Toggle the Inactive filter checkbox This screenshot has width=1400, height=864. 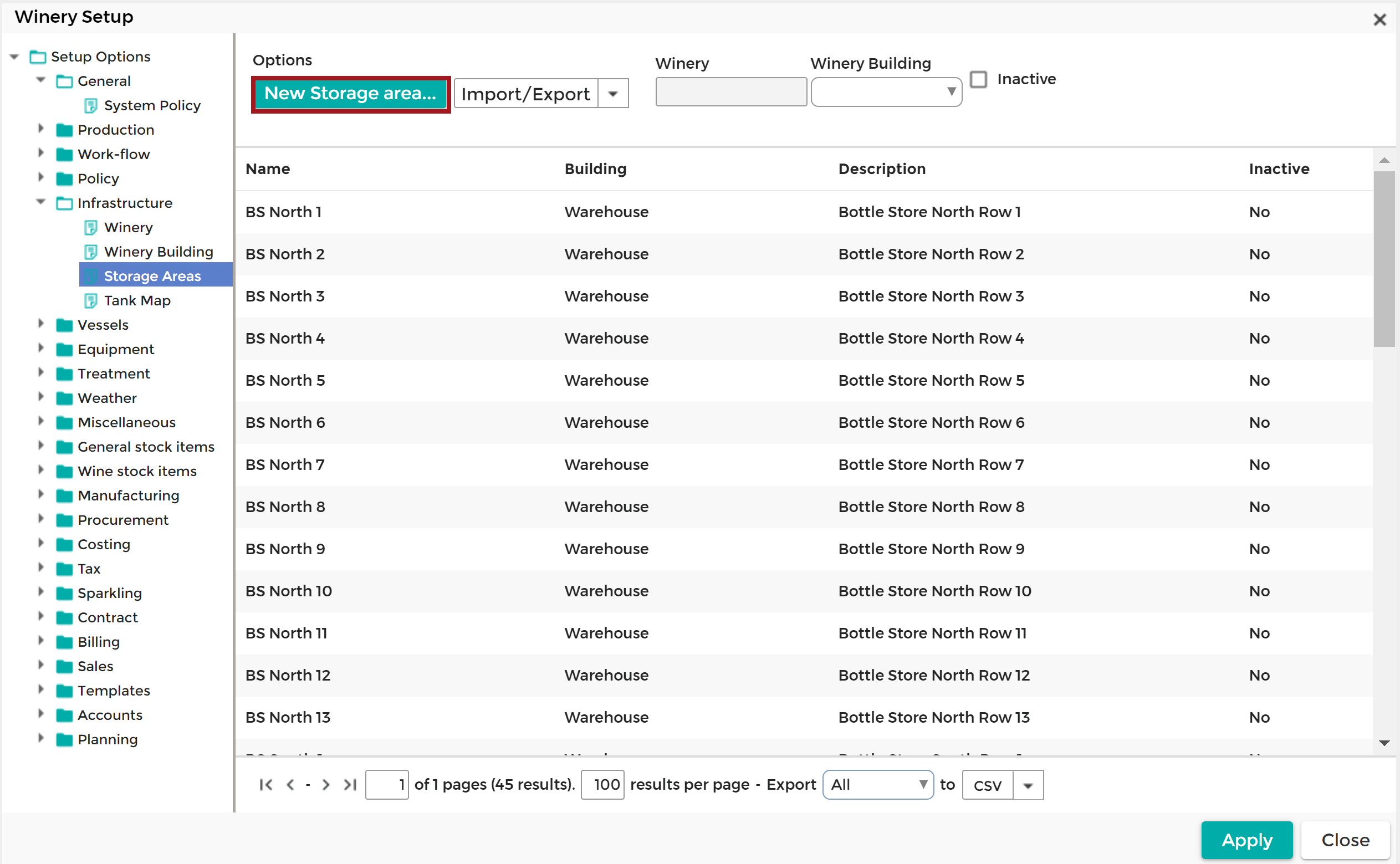(x=978, y=79)
